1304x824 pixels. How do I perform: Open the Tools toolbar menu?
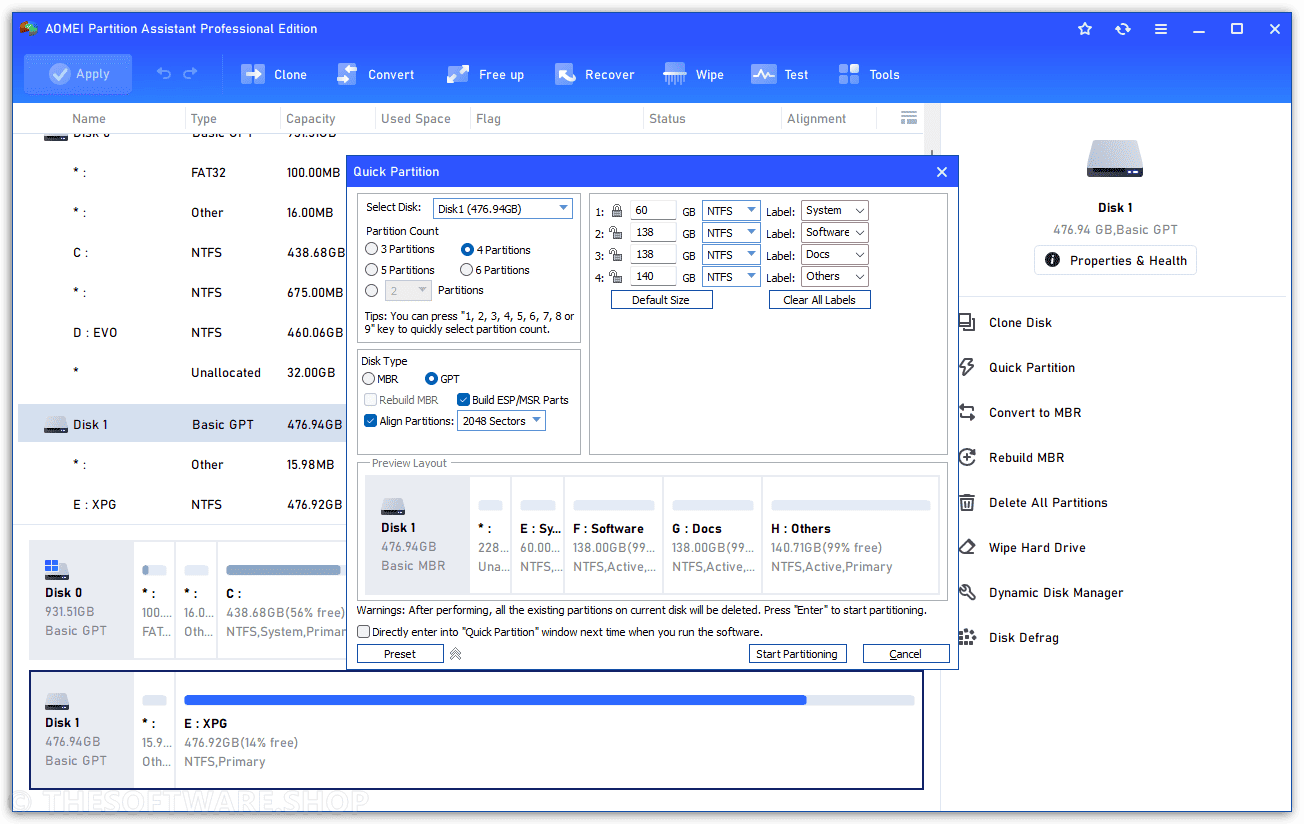pos(868,74)
